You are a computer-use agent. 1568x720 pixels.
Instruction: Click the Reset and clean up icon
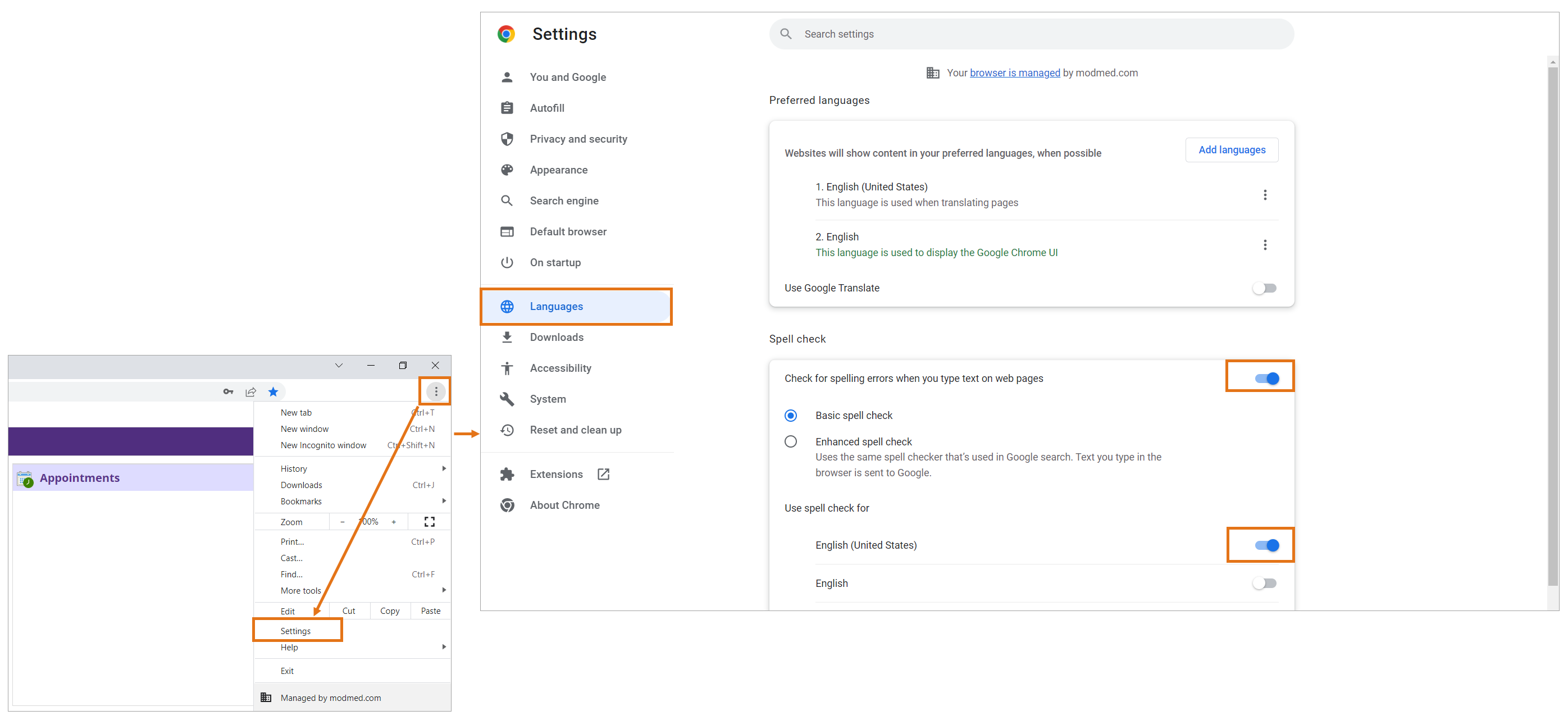click(x=507, y=430)
